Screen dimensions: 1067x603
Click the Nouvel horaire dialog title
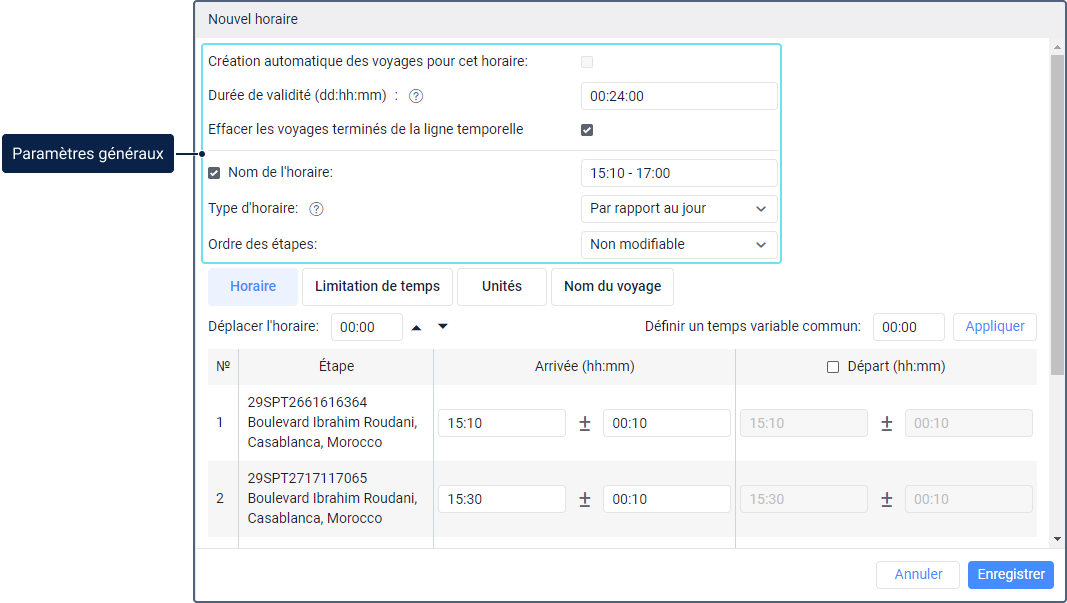pyautogui.click(x=253, y=19)
